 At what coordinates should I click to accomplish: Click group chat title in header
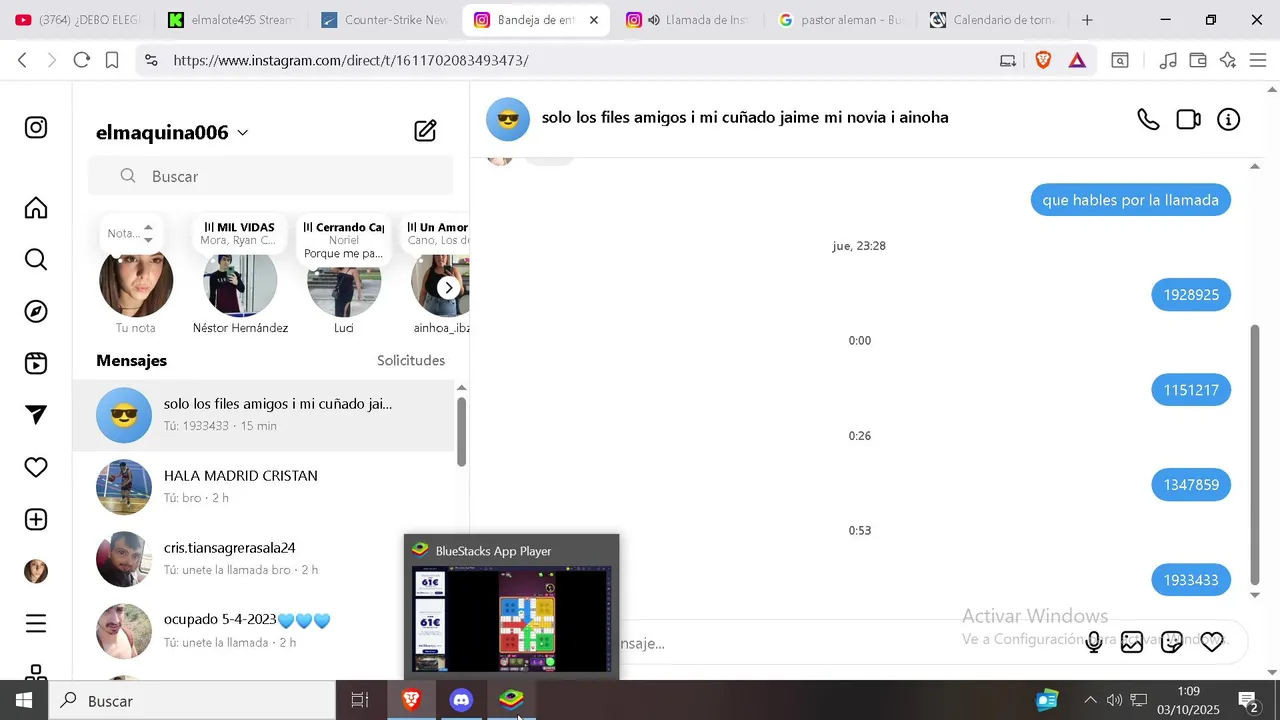coord(745,117)
